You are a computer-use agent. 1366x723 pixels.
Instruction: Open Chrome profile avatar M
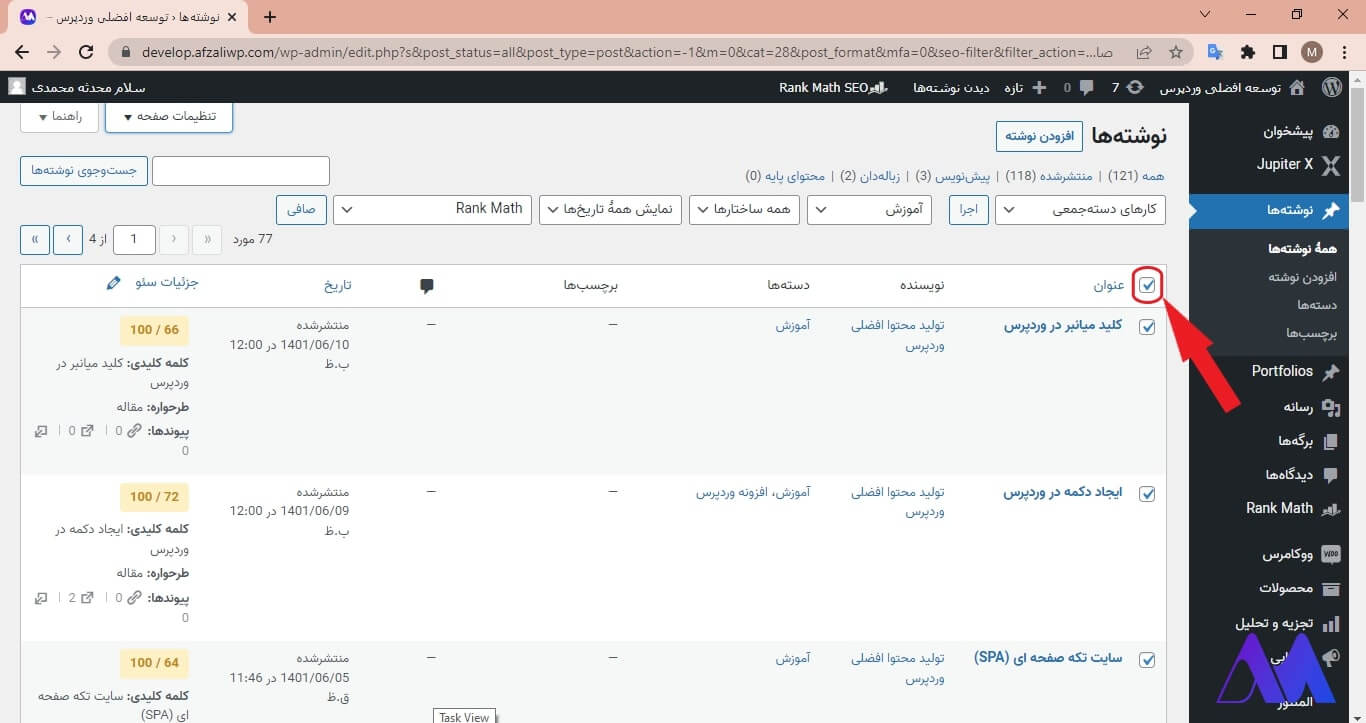(1312, 52)
